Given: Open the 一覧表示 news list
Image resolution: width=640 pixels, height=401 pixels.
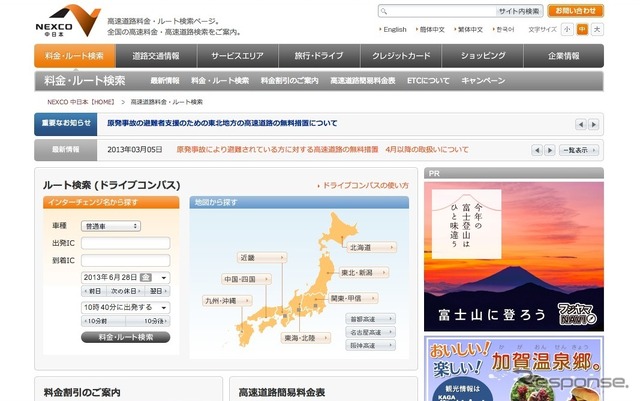Looking at the screenshot, I should pyautogui.click(x=579, y=150).
